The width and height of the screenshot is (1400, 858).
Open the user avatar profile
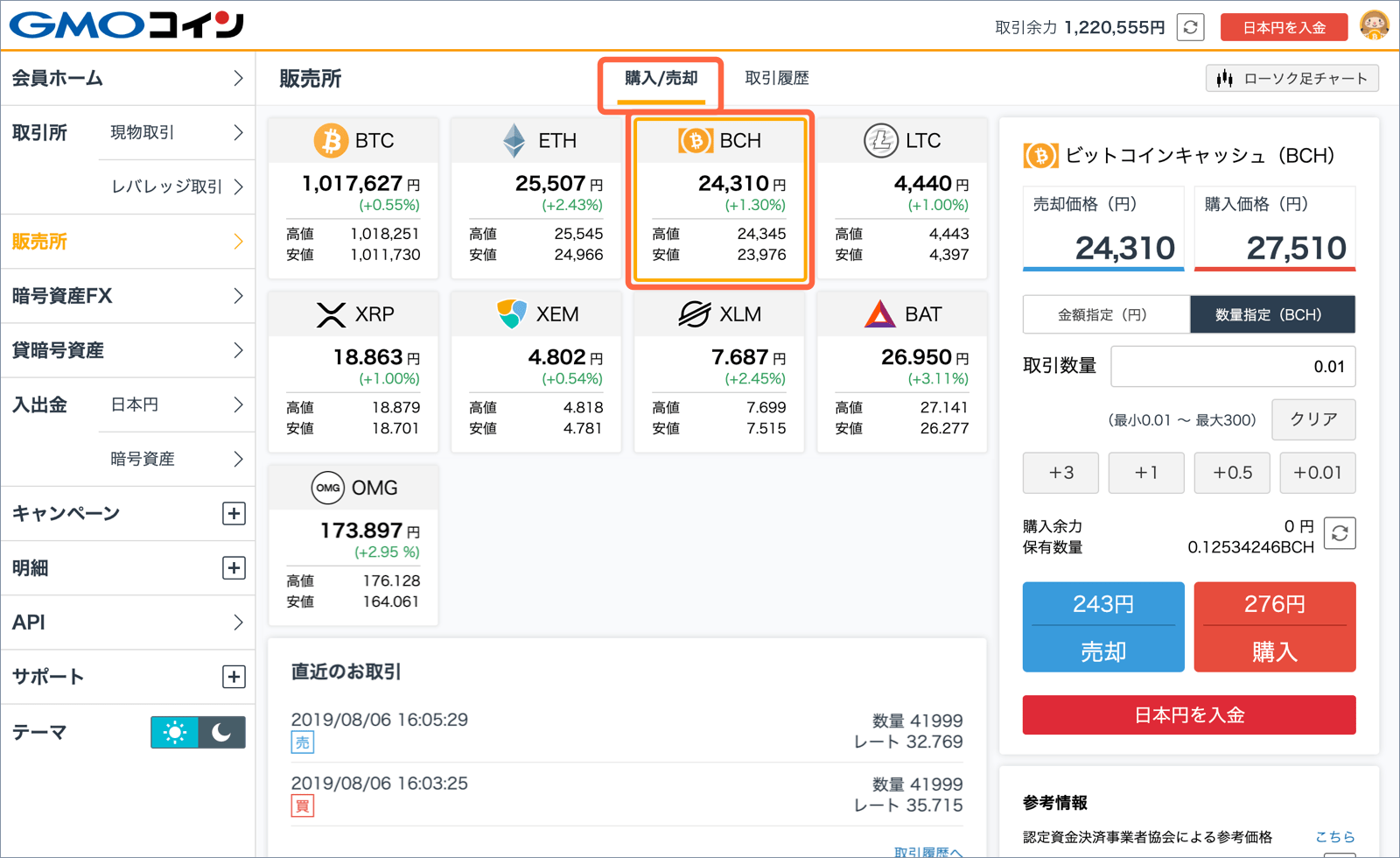pyautogui.click(x=1375, y=25)
